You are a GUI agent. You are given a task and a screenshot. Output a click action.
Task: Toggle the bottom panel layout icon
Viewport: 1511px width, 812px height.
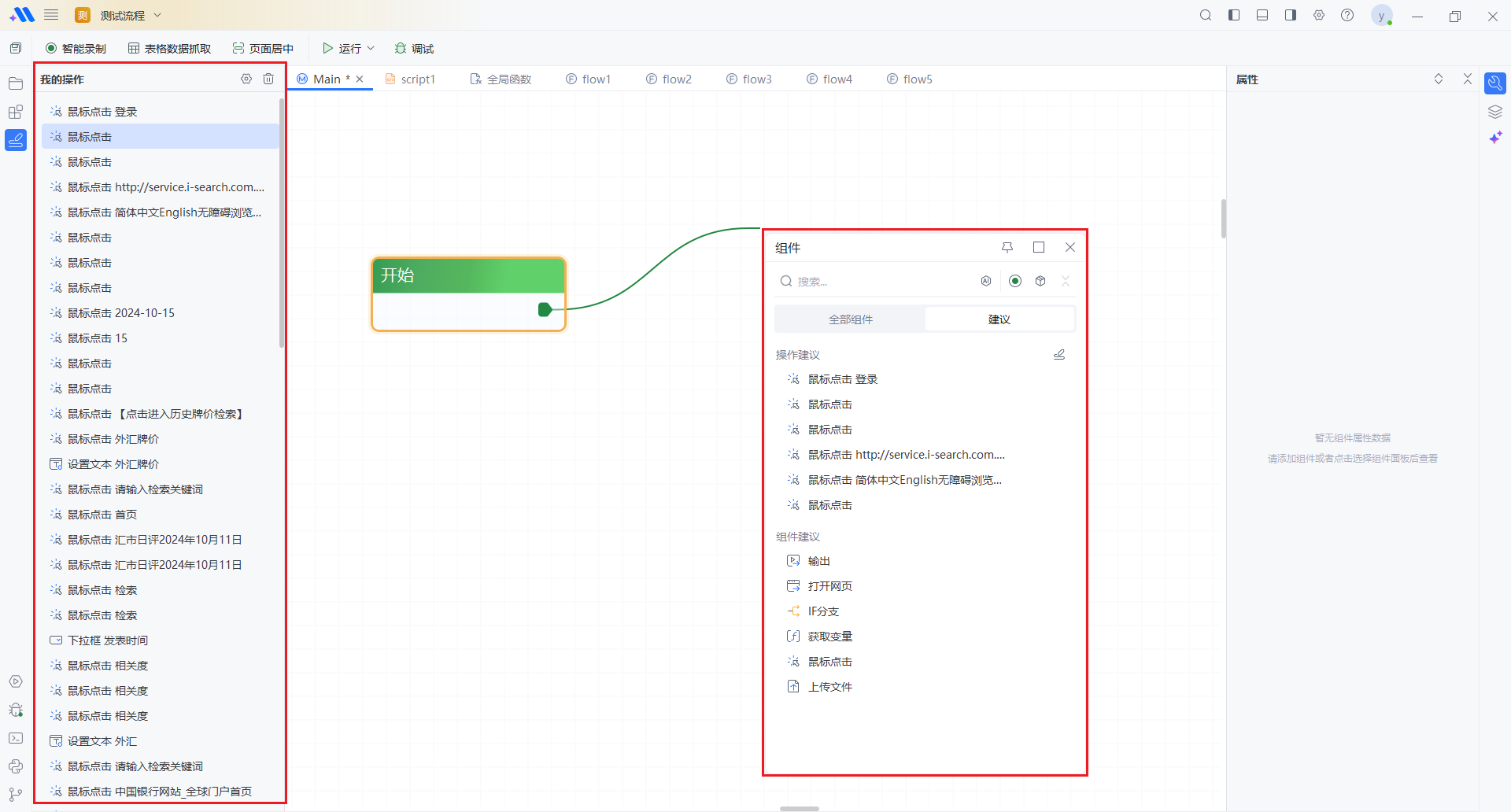pos(1262,16)
